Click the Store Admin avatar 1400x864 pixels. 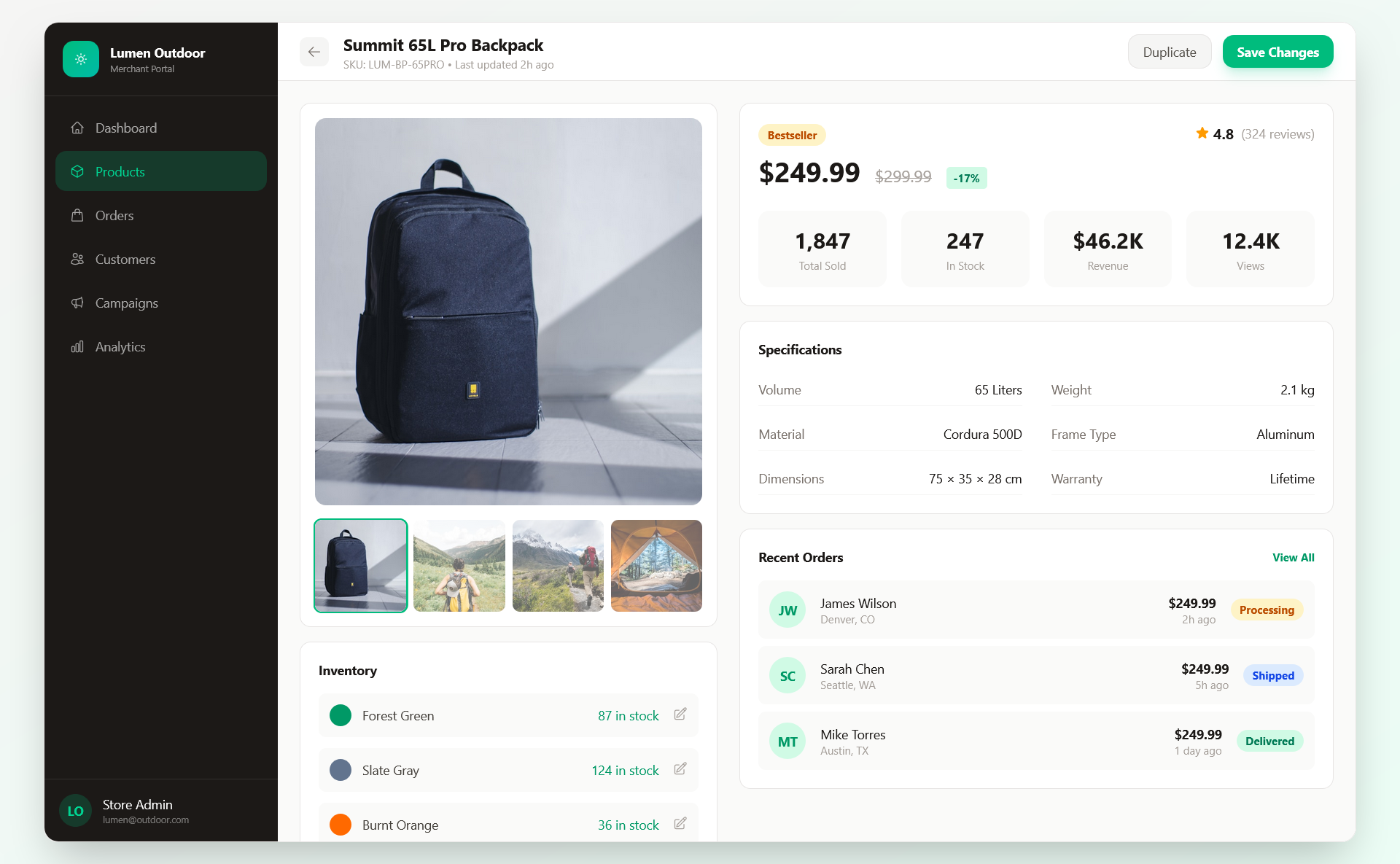(75, 811)
